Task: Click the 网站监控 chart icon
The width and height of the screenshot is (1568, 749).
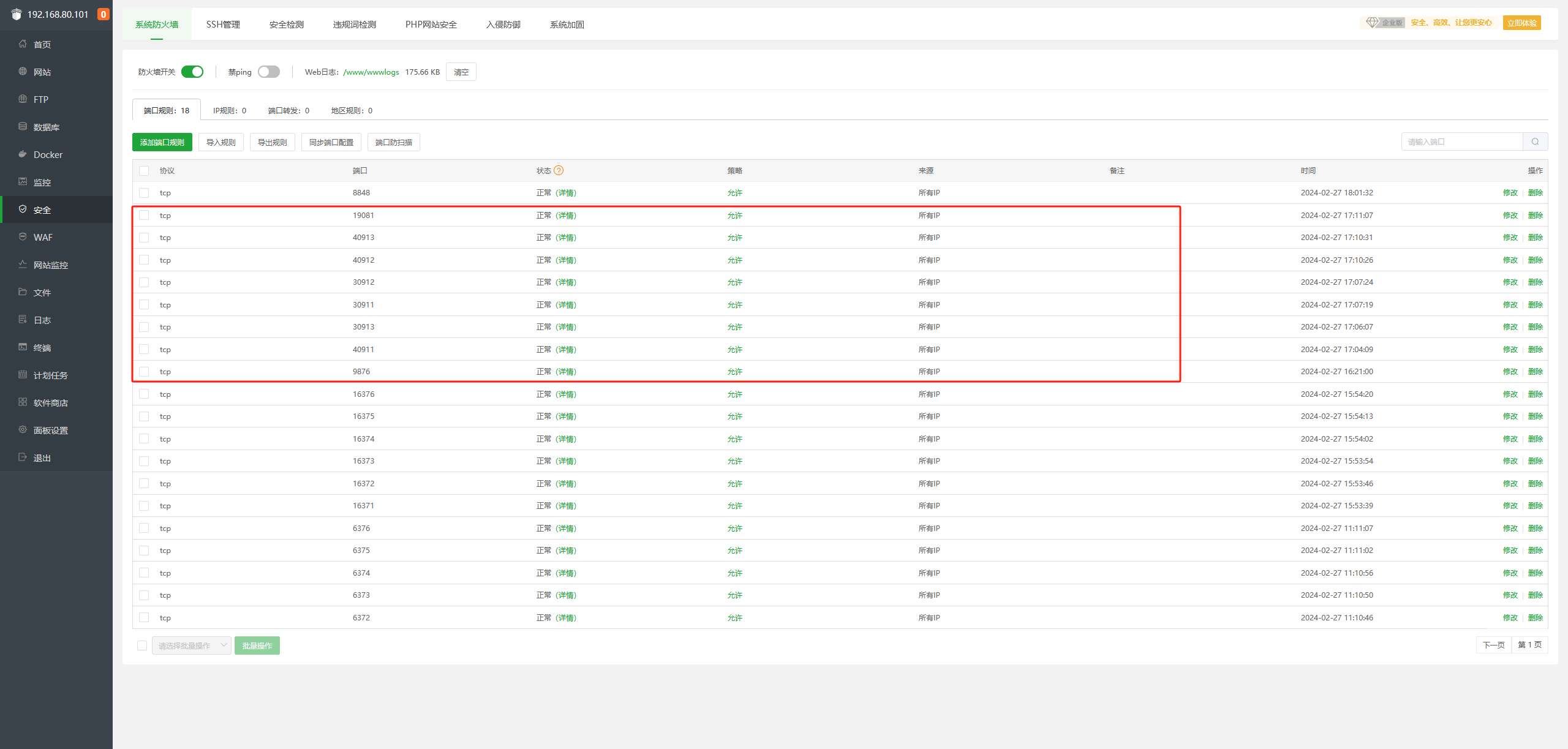Action: pos(23,265)
